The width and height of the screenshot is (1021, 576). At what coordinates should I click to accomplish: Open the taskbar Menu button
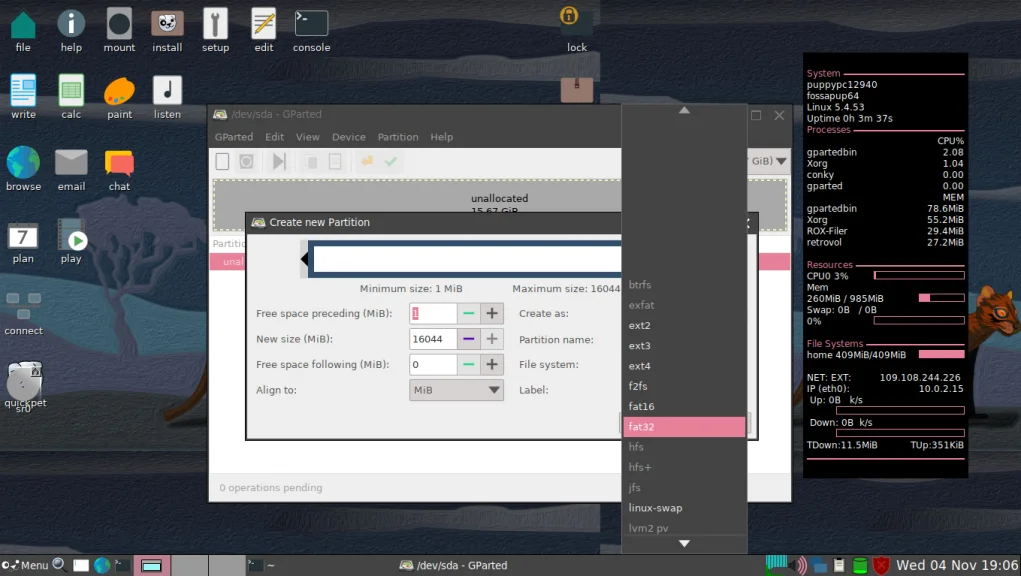(25, 565)
